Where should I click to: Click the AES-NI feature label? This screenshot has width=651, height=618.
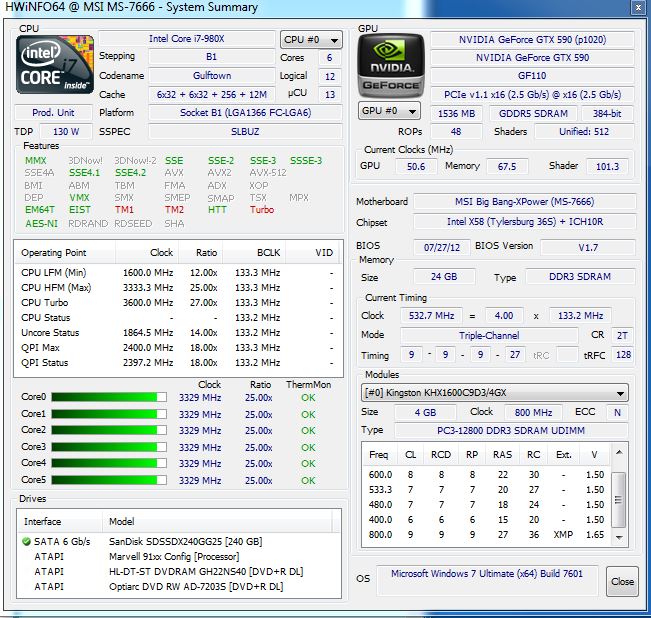(41, 223)
